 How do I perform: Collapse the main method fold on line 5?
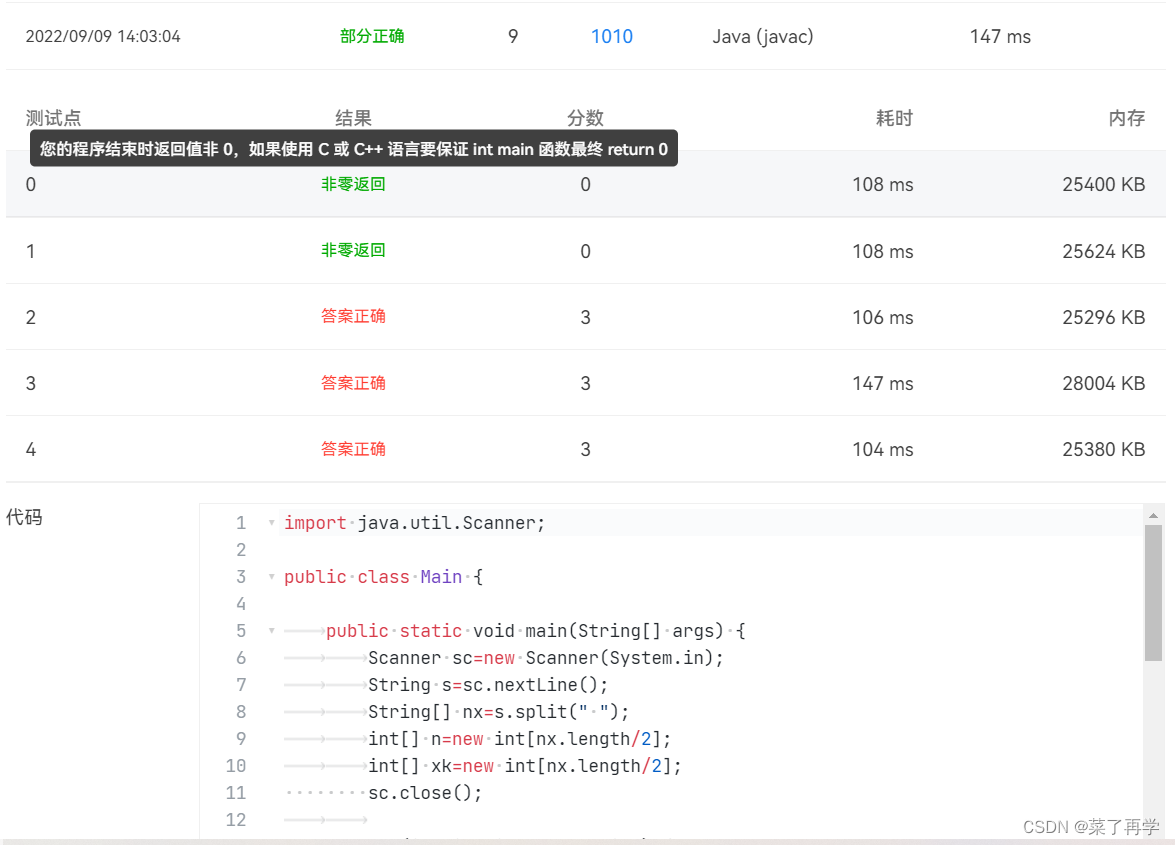click(271, 630)
